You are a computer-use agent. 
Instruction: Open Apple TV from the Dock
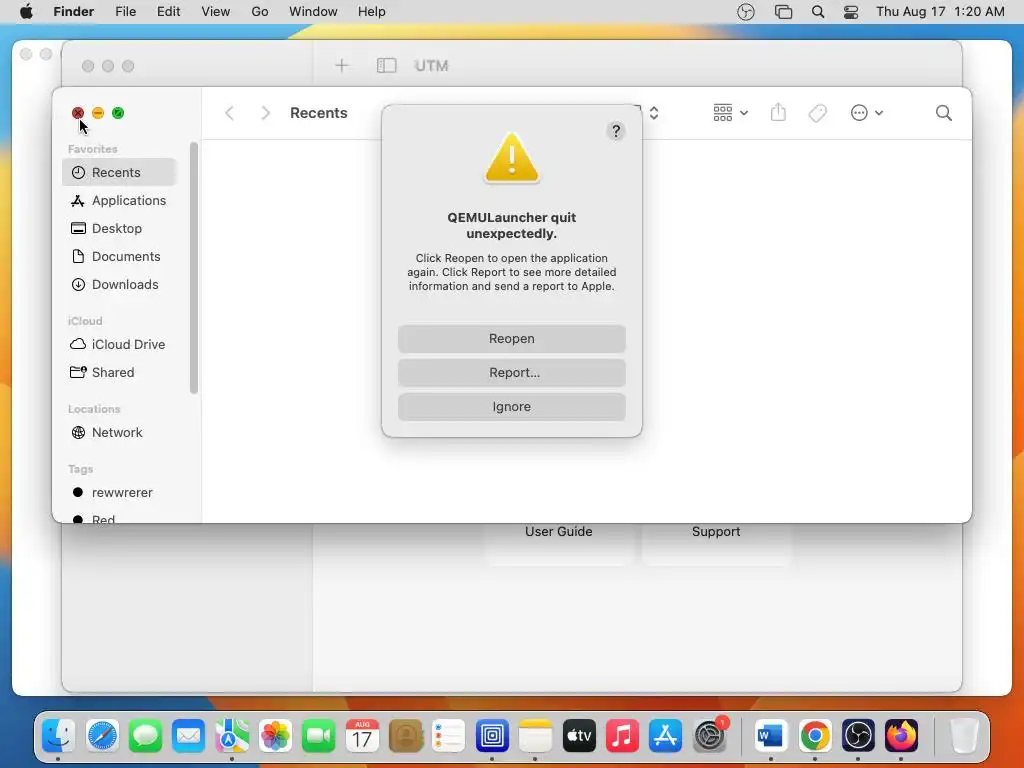pos(579,737)
